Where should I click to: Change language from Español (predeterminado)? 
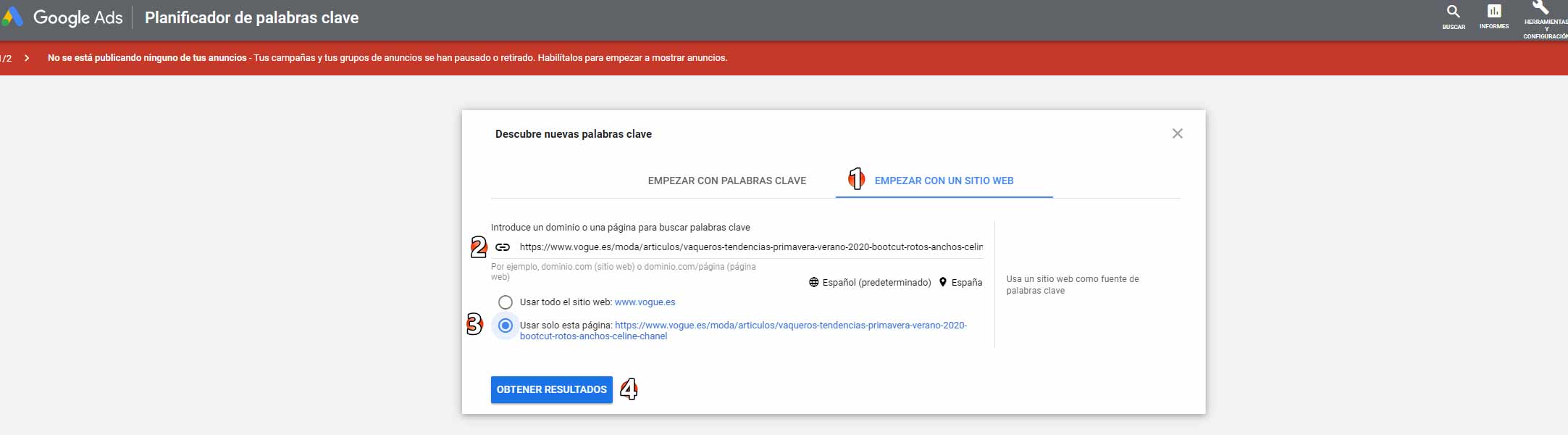[870, 283]
